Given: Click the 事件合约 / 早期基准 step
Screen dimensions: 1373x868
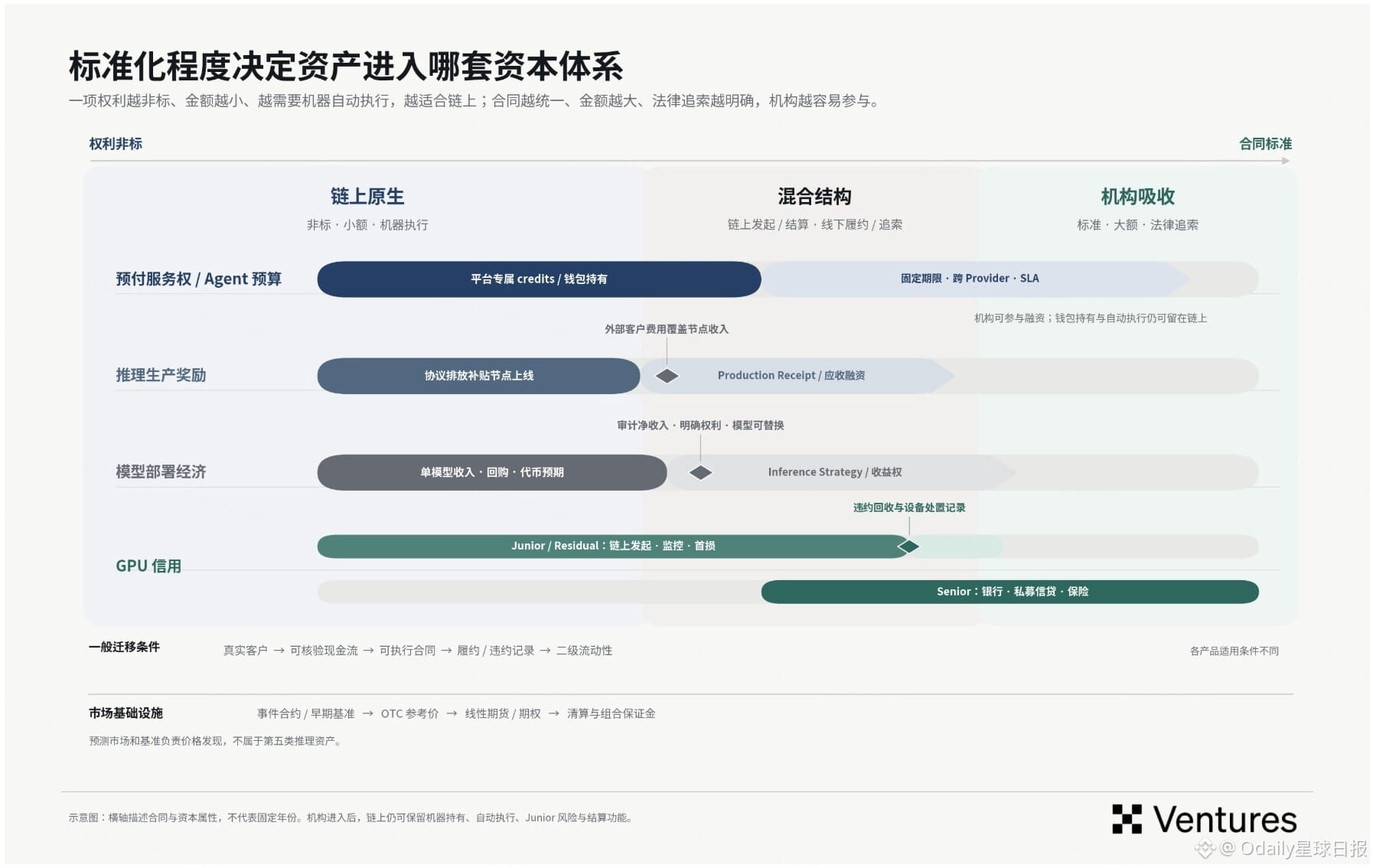Looking at the screenshot, I should coord(305,714).
